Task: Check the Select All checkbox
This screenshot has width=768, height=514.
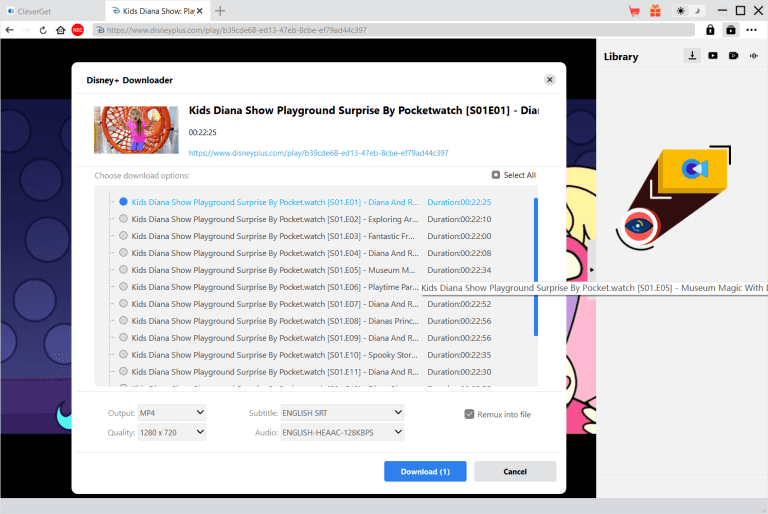Action: (496, 175)
